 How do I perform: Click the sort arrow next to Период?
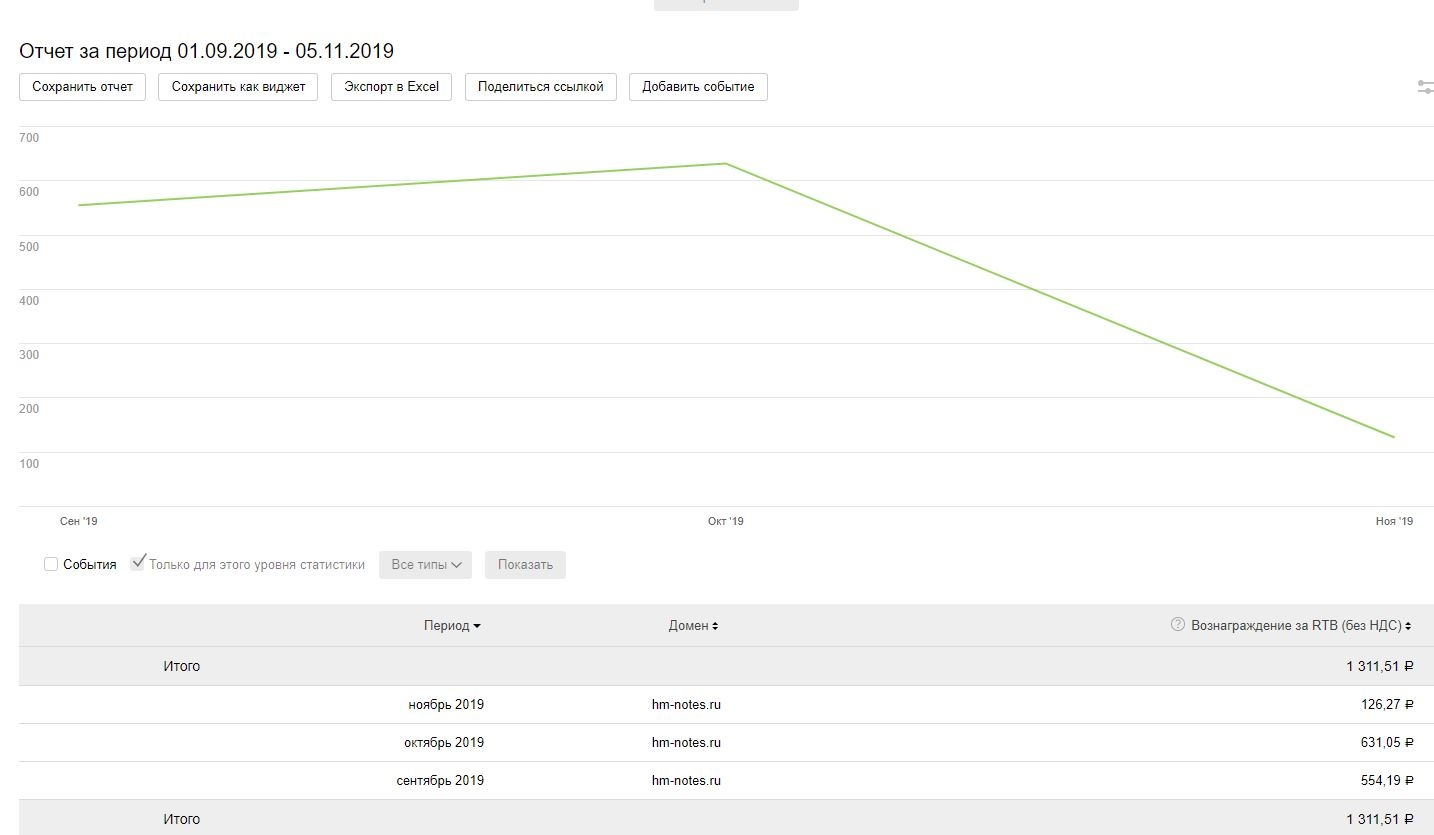[x=477, y=626]
